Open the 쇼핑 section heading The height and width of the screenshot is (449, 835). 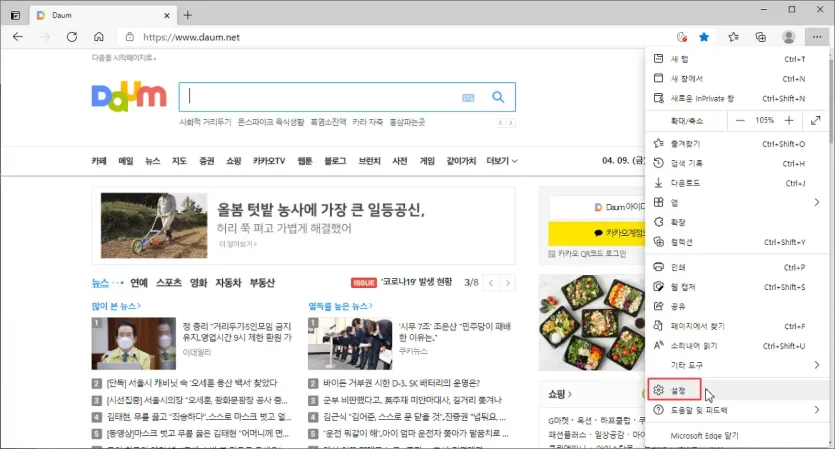[560, 394]
